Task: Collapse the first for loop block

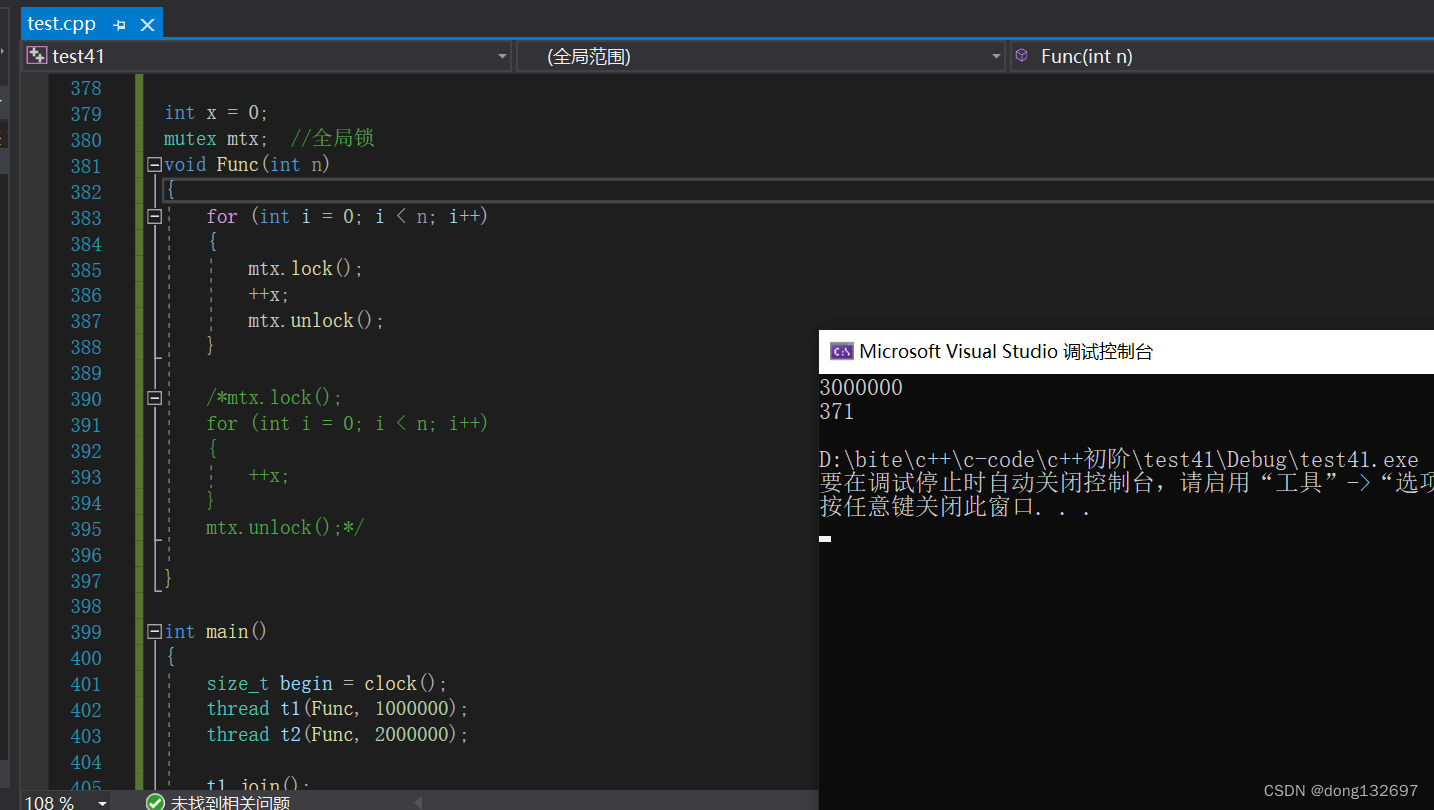Action: pos(154,216)
